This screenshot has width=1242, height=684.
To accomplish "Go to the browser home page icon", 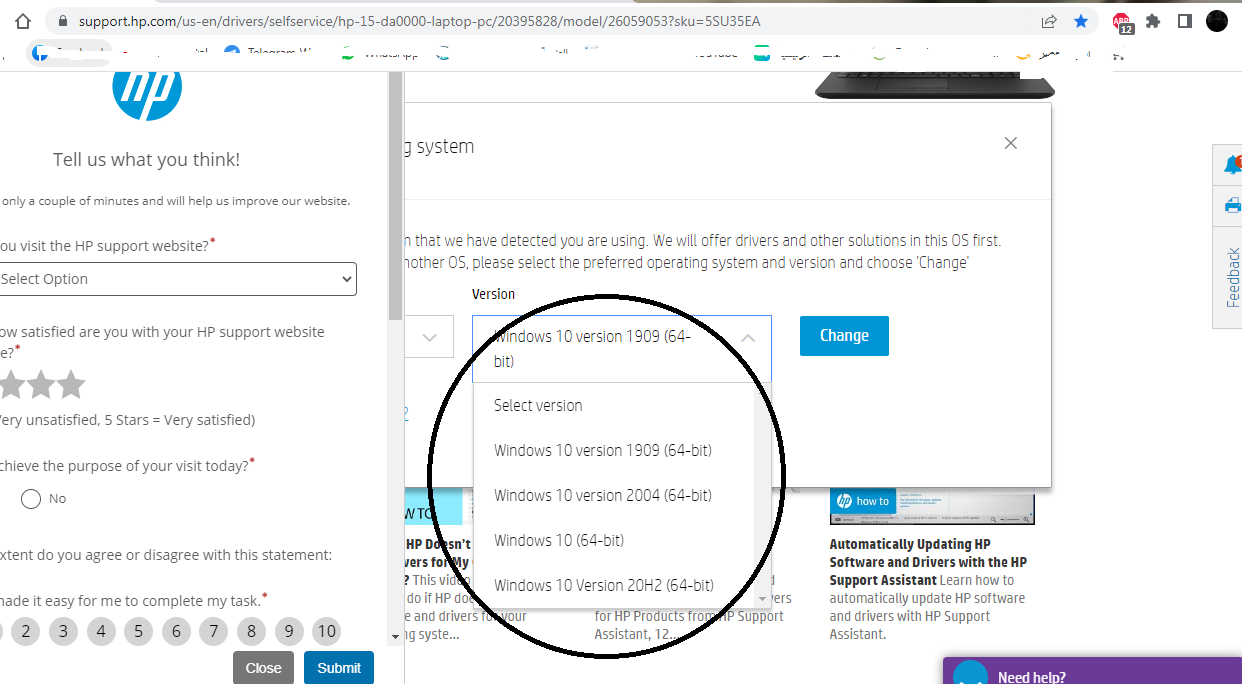I will tap(24, 21).
